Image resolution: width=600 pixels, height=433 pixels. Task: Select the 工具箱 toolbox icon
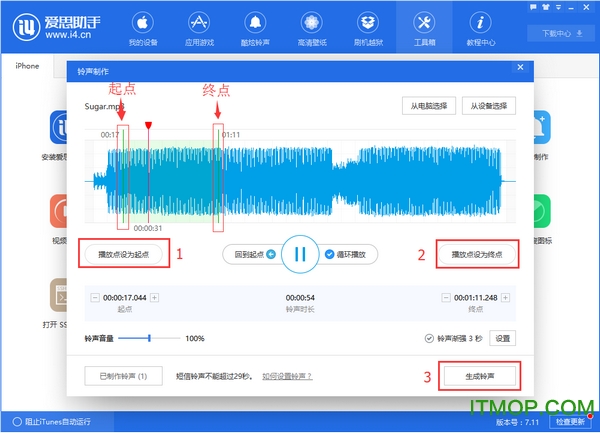(425, 28)
